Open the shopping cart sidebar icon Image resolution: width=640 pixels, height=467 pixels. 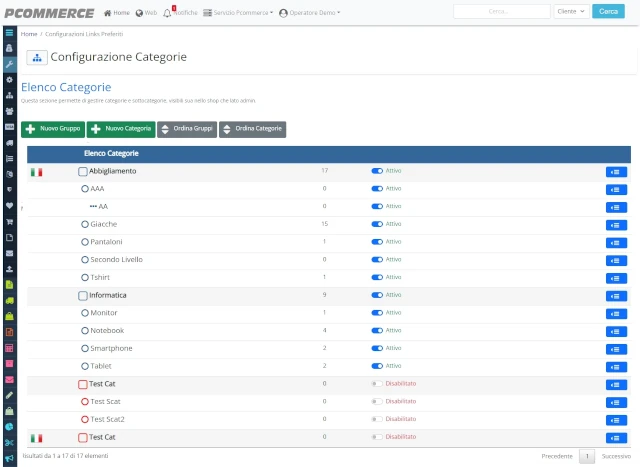click(x=9, y=222)
